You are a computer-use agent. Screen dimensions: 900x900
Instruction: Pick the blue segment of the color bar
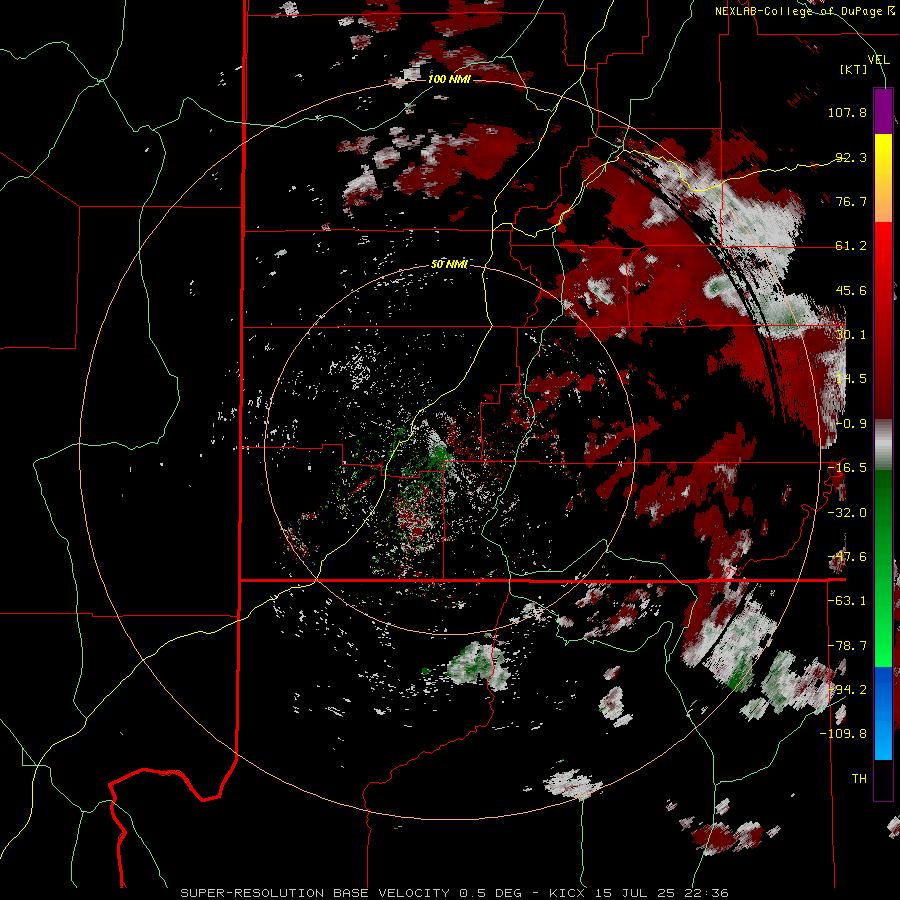(x=883, y=689)
